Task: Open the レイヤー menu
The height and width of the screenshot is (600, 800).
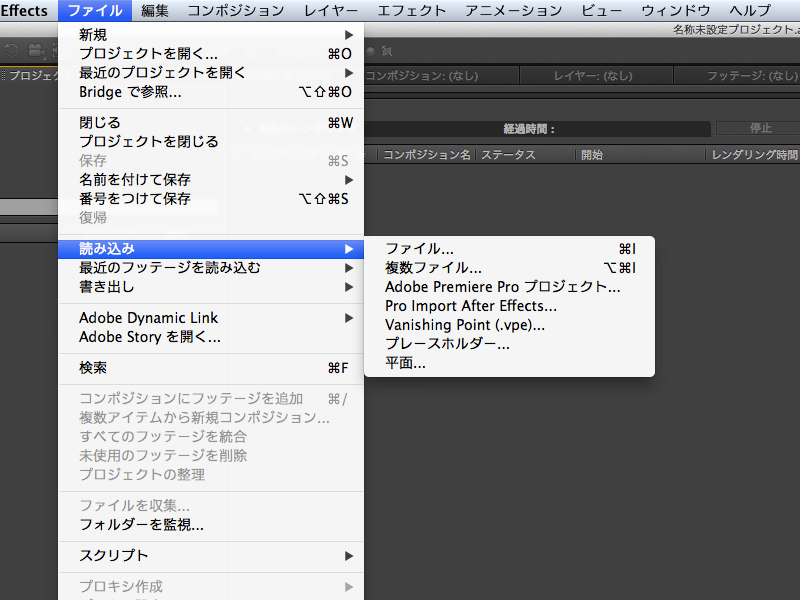Action: [x=331, y=10]
